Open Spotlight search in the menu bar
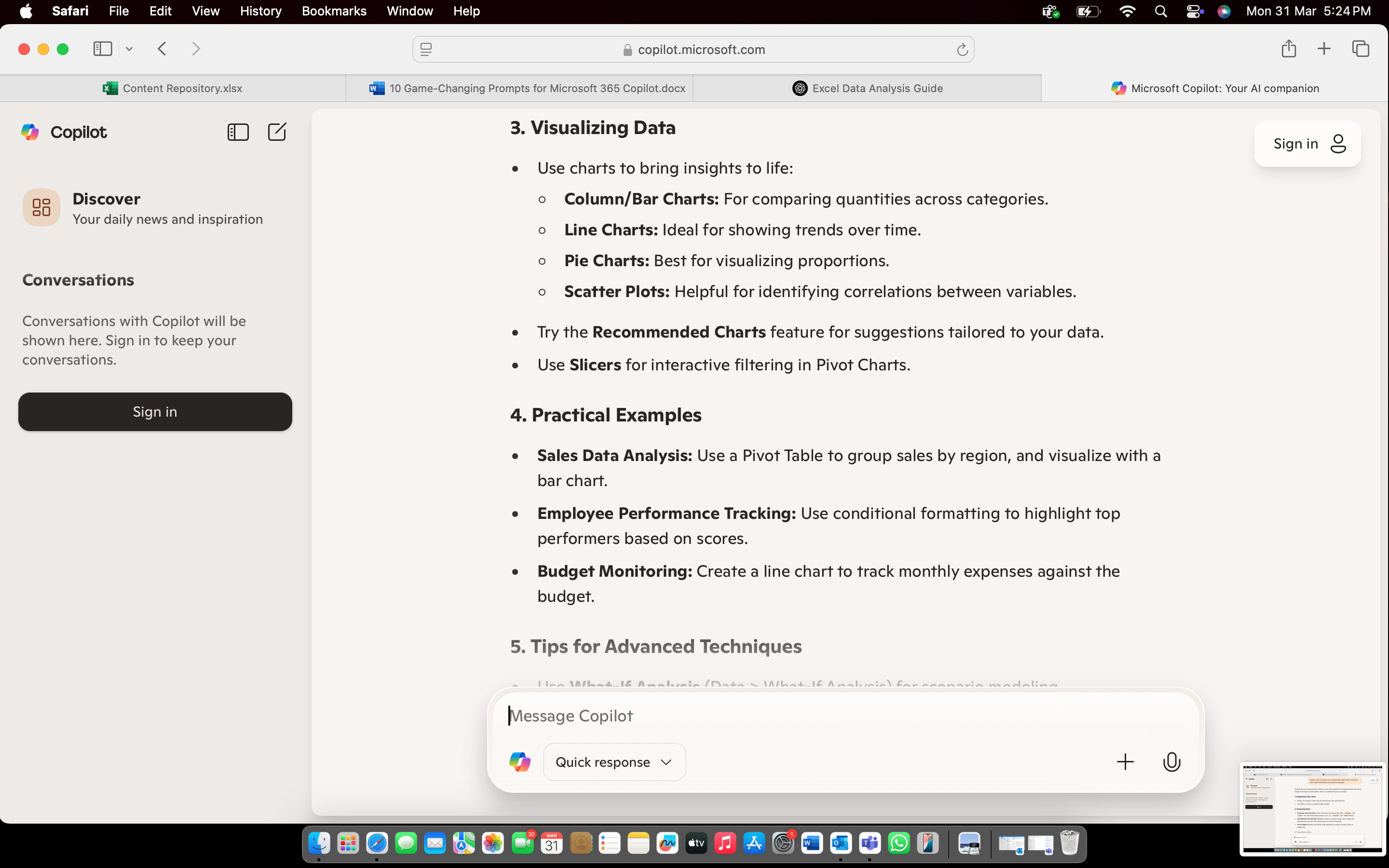Image resolution: width=1389 pixels, height=868 pixels. click(x=1160, y=12)
